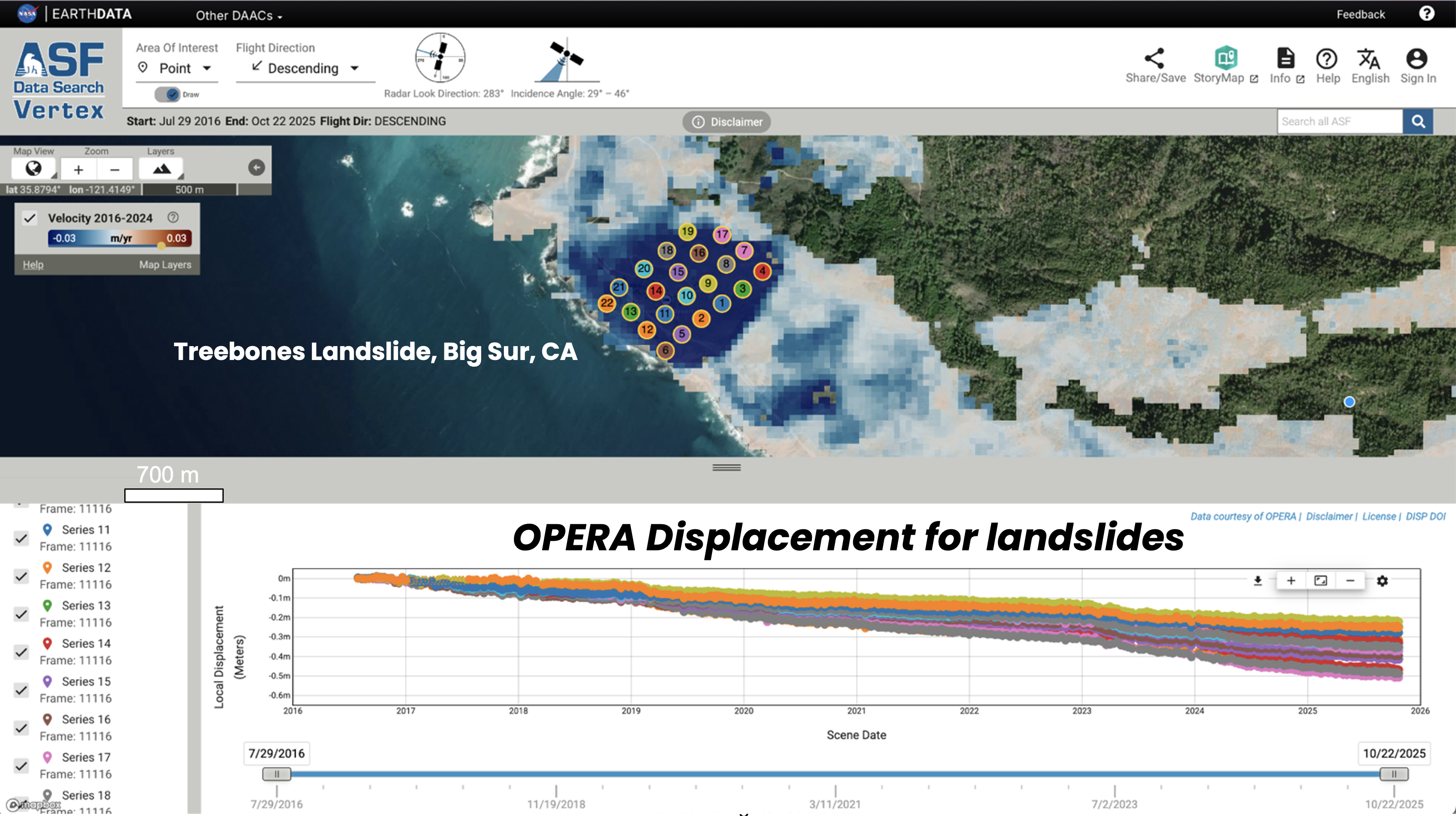1456x816 pixels.
Task: Open the Other DAACs menu
Action: (x=238, y=15)
